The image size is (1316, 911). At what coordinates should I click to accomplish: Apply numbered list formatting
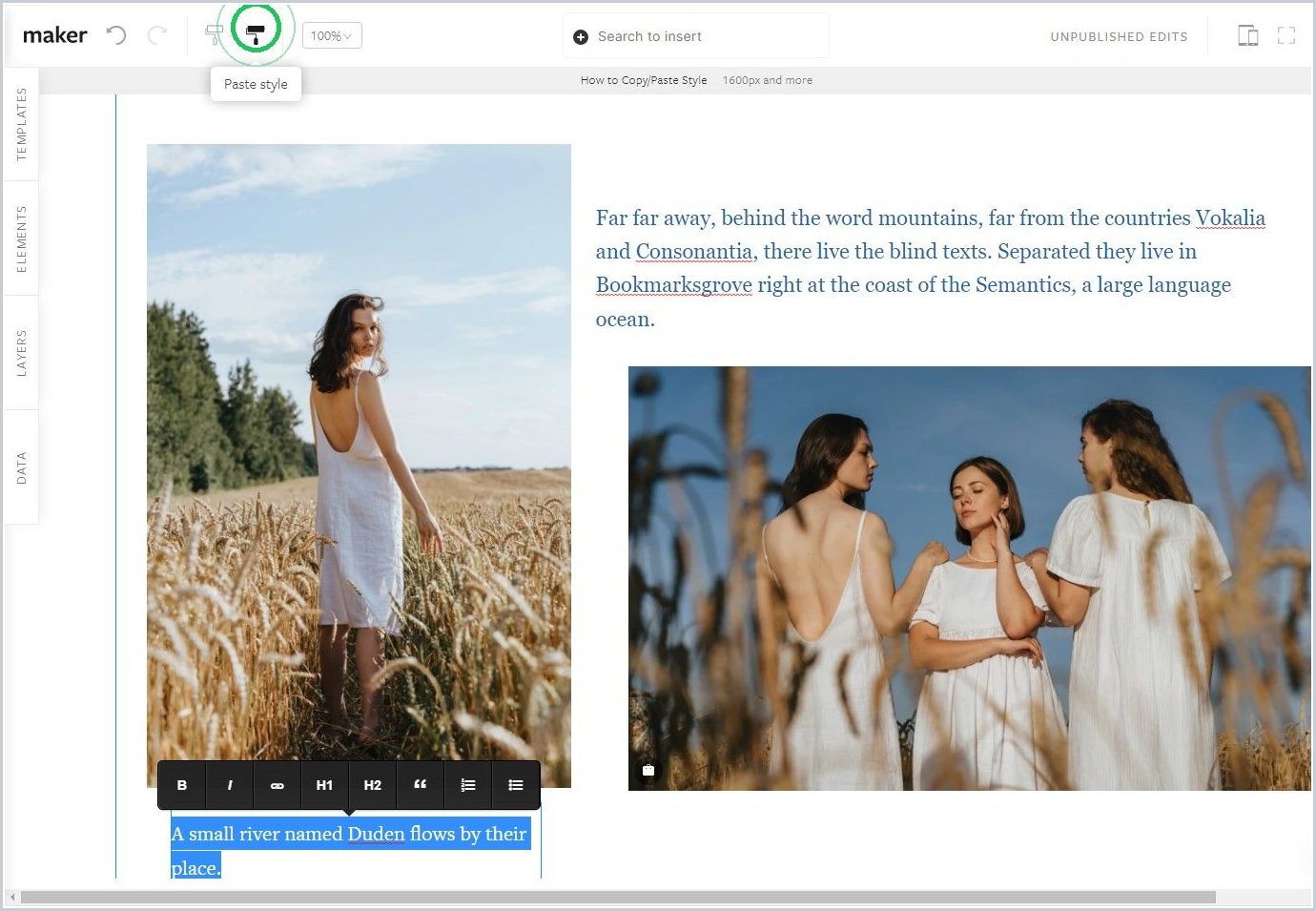tap(468, 785)
